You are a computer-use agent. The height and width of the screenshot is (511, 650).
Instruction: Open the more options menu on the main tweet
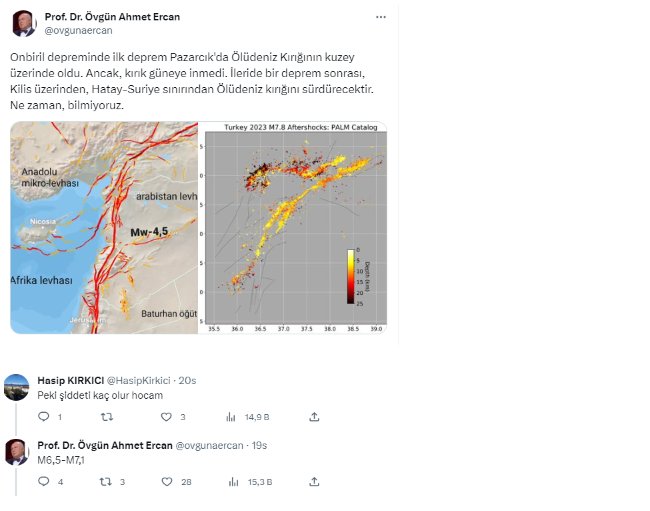(x=380, y=18)
